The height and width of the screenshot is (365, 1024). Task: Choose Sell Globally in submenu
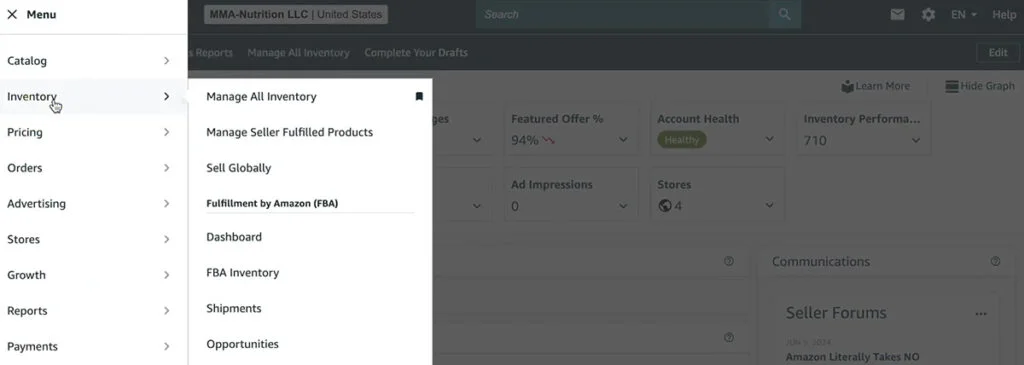point(238,168)
